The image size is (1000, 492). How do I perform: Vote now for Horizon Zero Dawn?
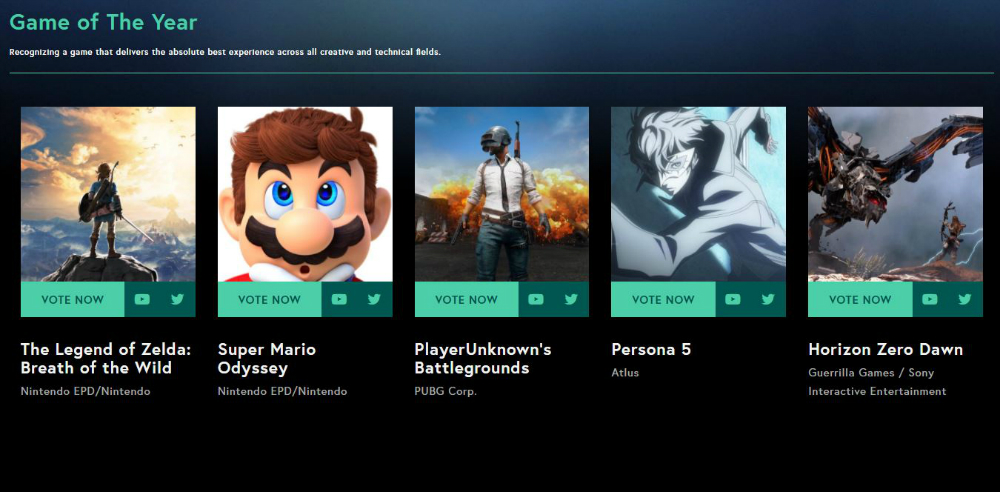tap(860, 299)
